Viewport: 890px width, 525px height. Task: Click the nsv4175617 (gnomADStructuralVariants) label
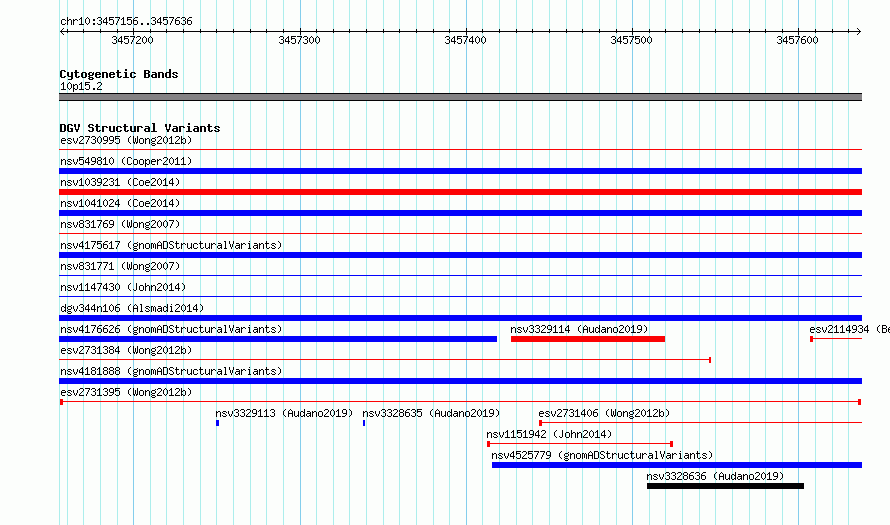click(x=171, y=245)
